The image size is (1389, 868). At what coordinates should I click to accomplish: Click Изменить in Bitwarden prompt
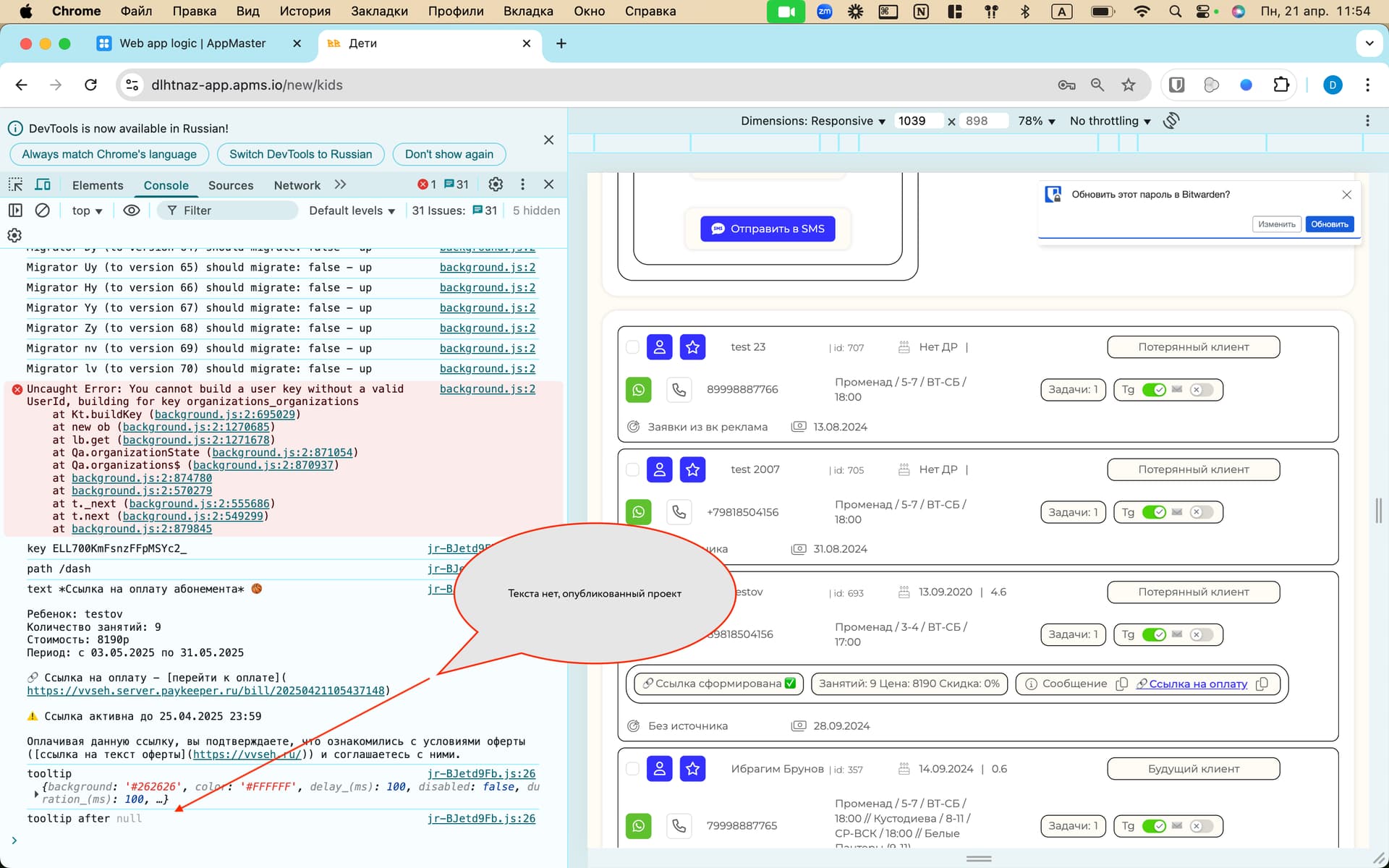coord(1276,224)
